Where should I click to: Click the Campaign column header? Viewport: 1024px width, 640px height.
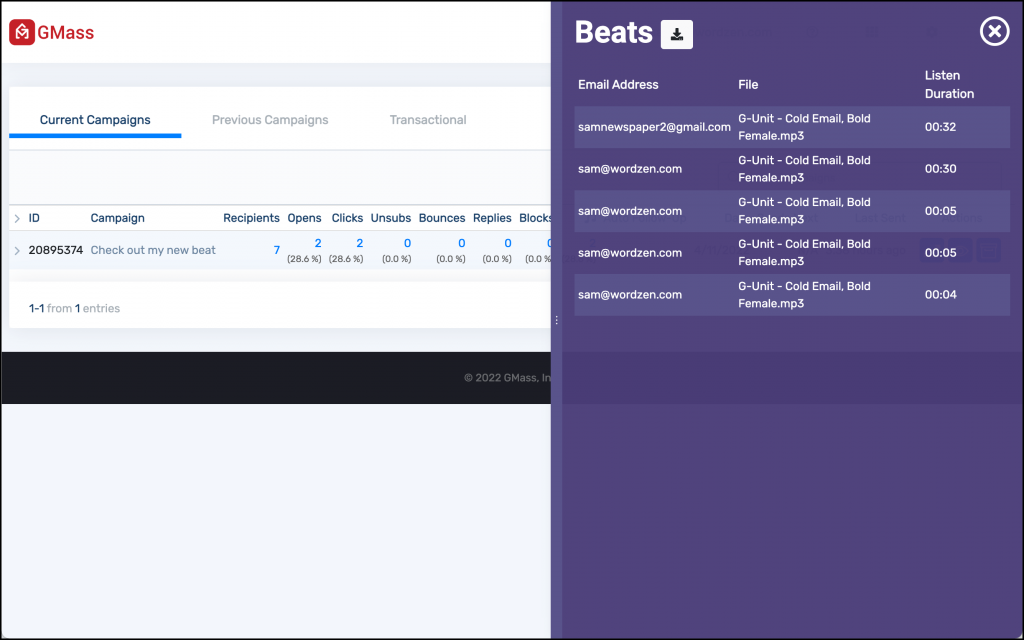tap(117, 217)
